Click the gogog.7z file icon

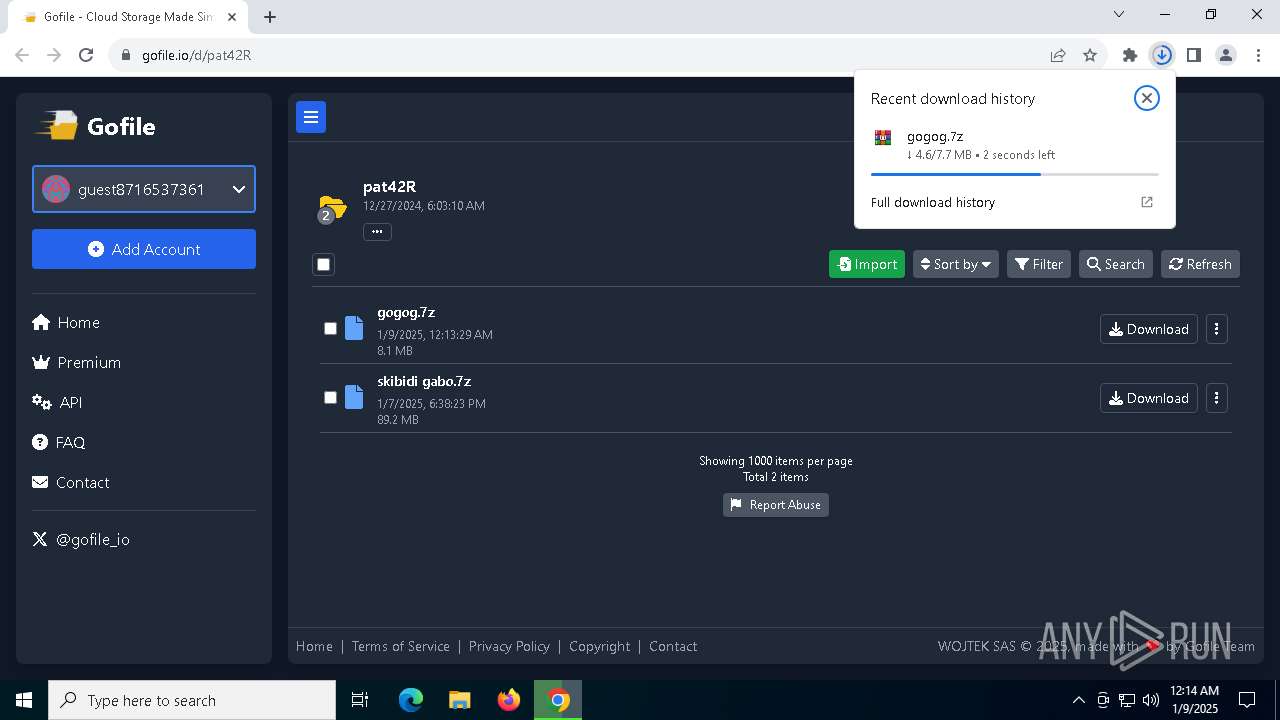(x=354, y=328)
